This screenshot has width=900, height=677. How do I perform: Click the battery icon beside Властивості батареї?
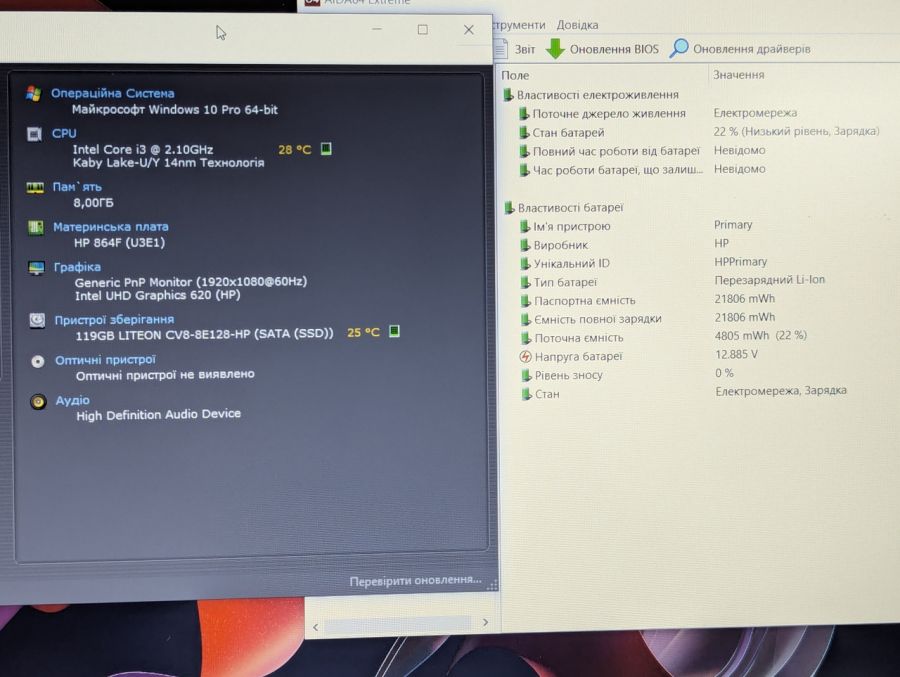[509, 207]
